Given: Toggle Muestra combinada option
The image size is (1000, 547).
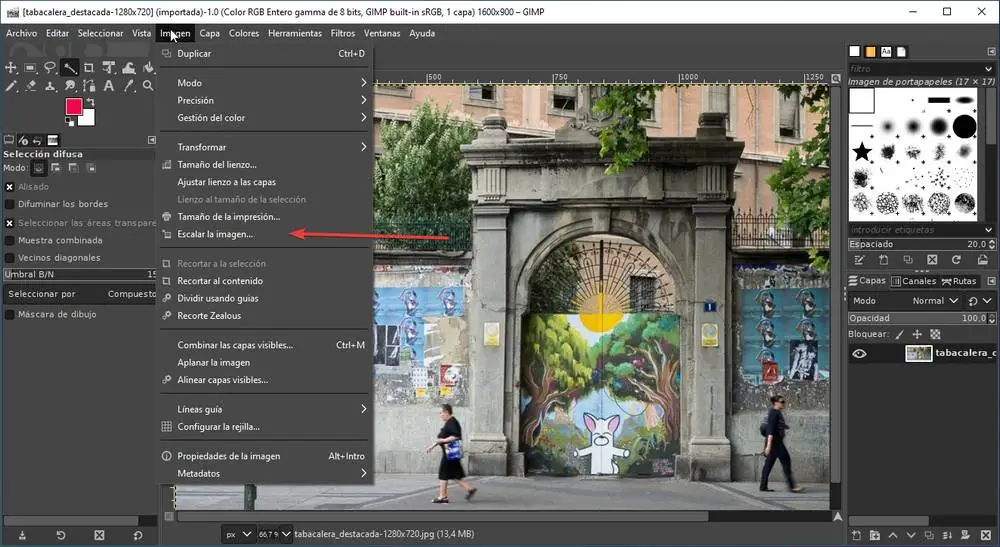Looking at the screenshot, I should point(10,240).
